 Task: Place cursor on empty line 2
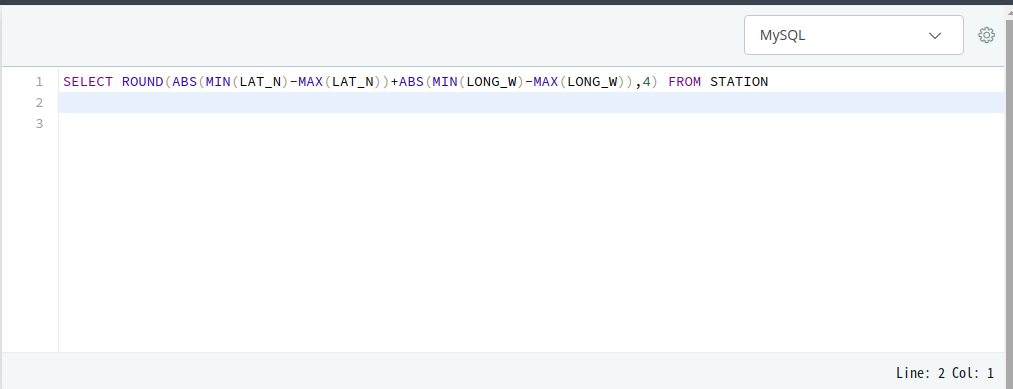531,103
